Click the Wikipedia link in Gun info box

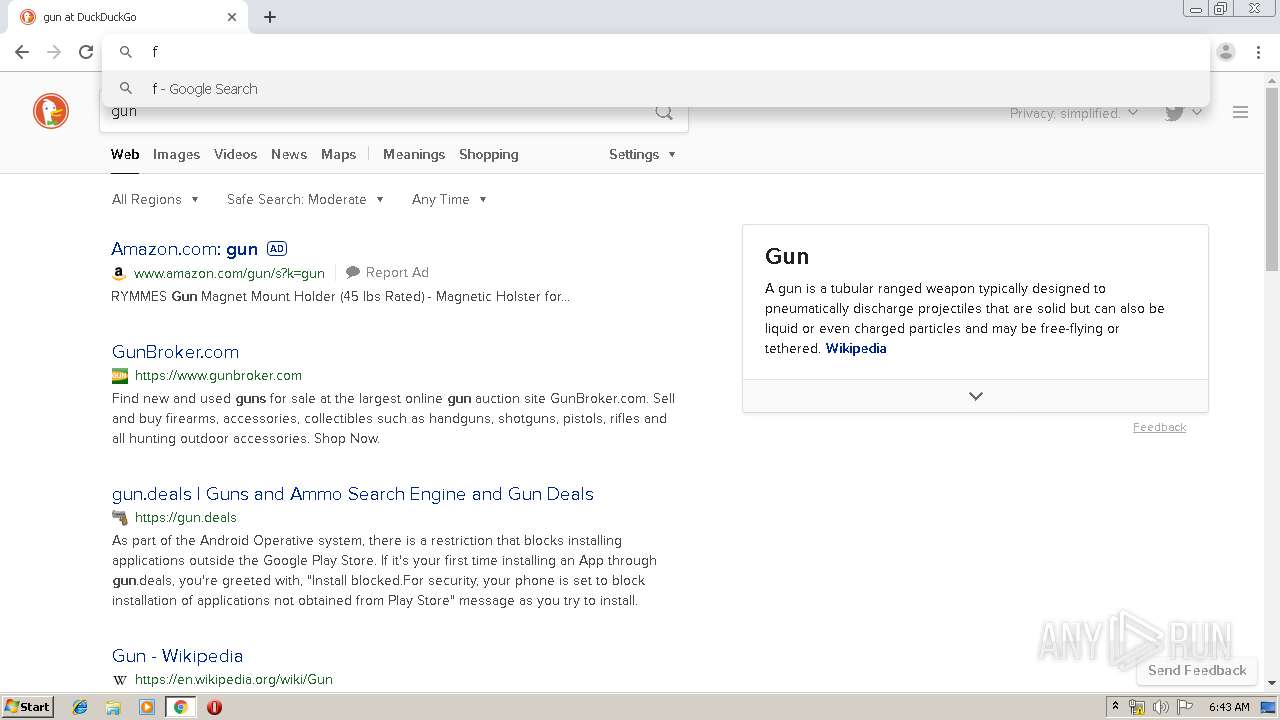(856, 348)
